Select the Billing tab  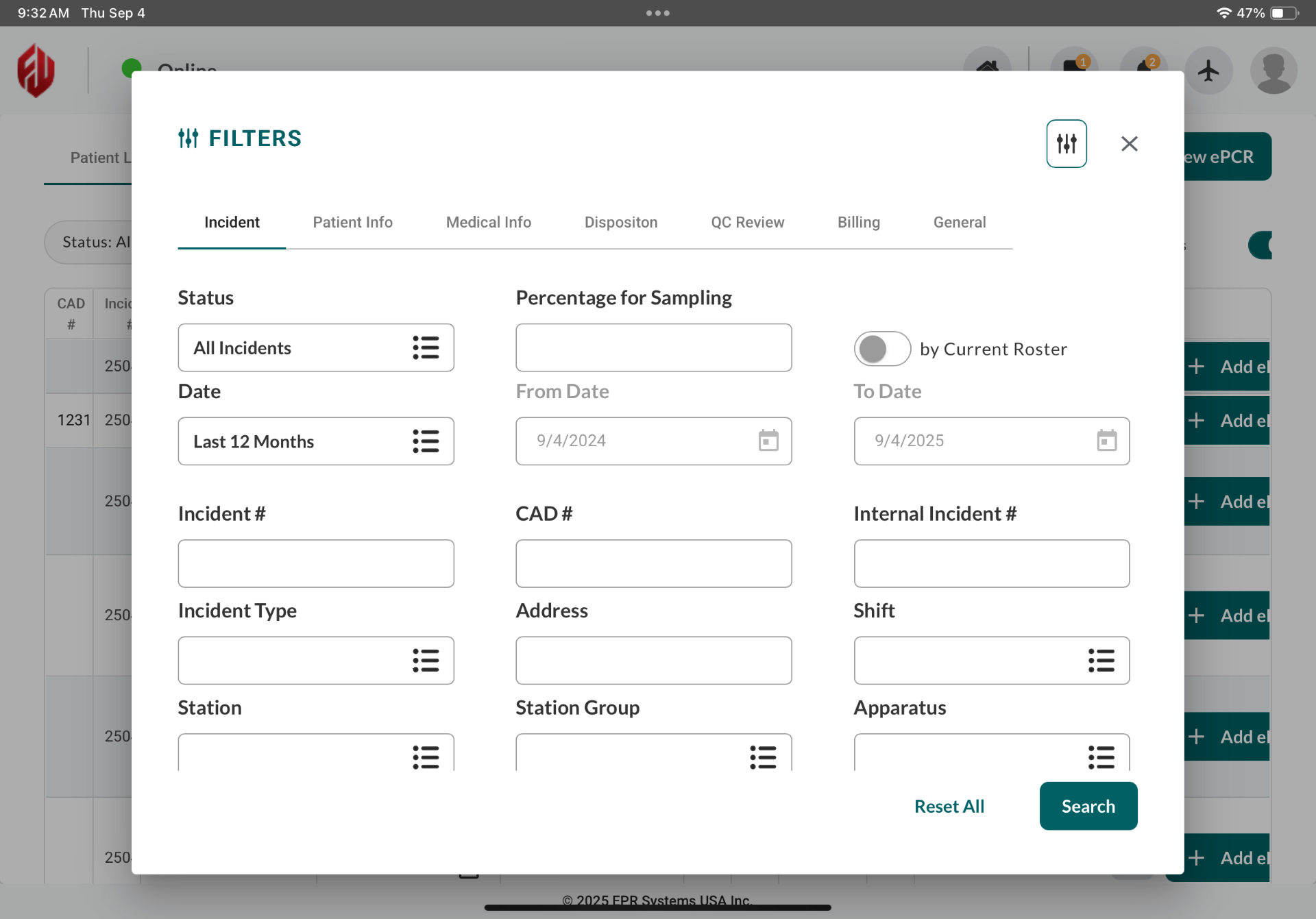click(x=858, y=222)
